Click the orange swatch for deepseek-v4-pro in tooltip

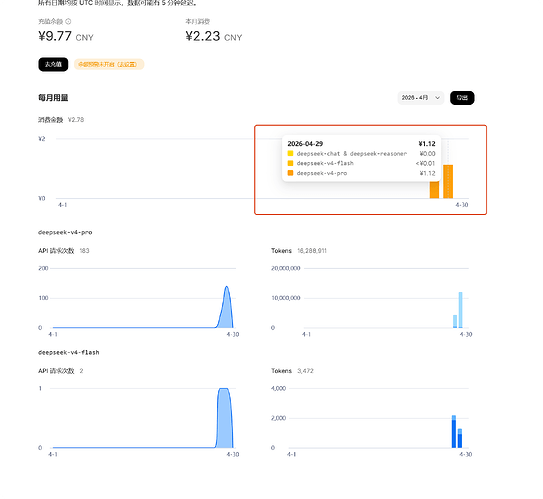pyautogui.click(x=290, y=173)
